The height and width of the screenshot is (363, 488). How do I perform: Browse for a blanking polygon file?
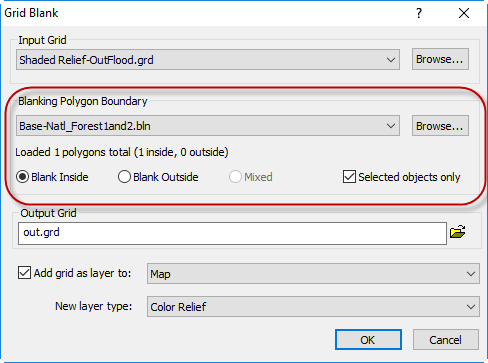[x=440, y=126]
